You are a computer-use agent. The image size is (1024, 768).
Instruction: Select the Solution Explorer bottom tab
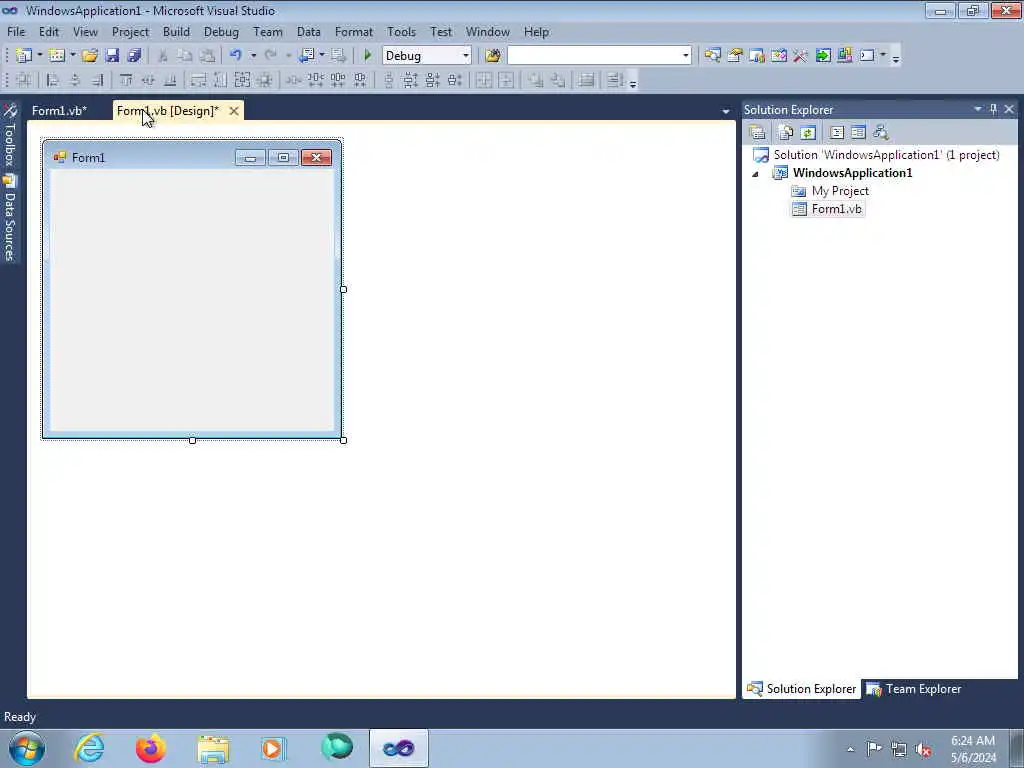click(802, 689)
